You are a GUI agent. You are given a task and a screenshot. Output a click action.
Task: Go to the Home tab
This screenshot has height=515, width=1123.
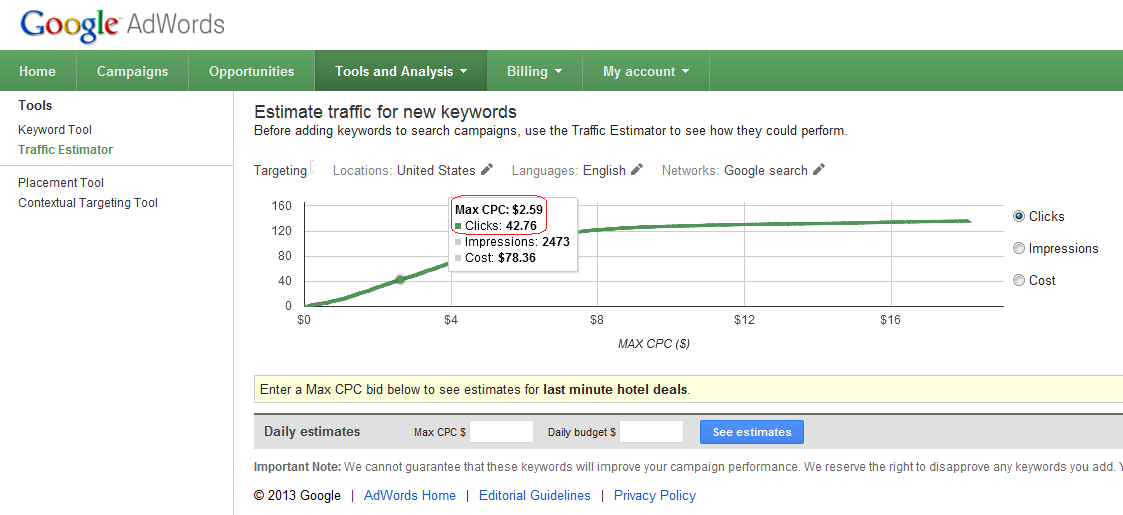(x=37, y=71)
